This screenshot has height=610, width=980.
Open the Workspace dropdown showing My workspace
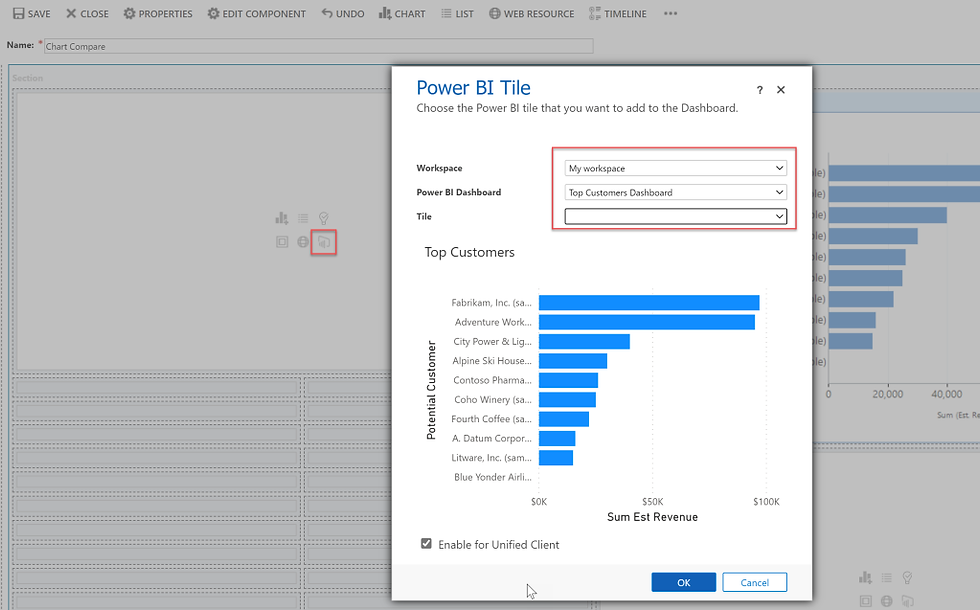tap(676, 168)
